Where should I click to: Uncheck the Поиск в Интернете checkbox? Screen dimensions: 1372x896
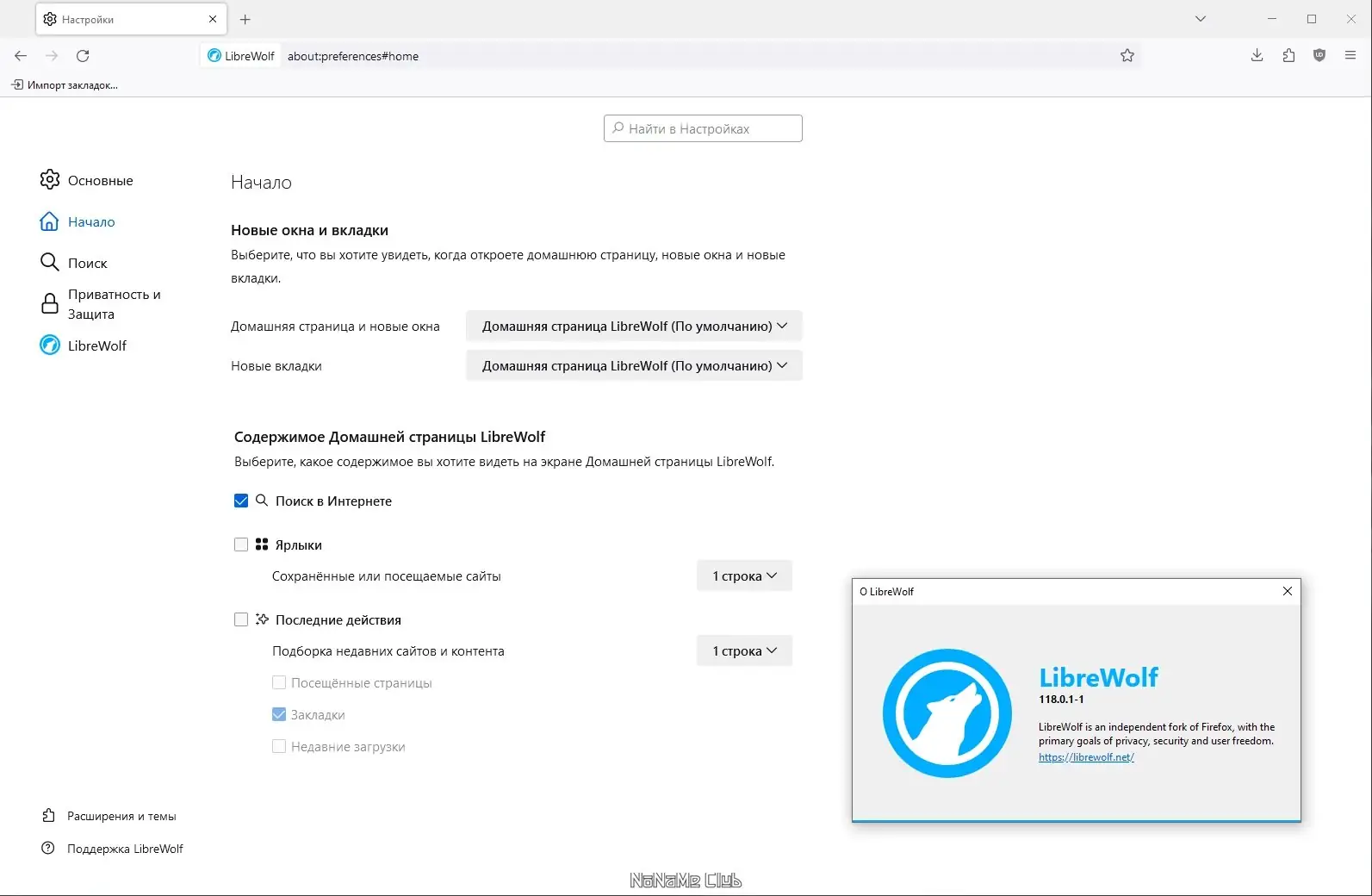[x=241, y=501]
